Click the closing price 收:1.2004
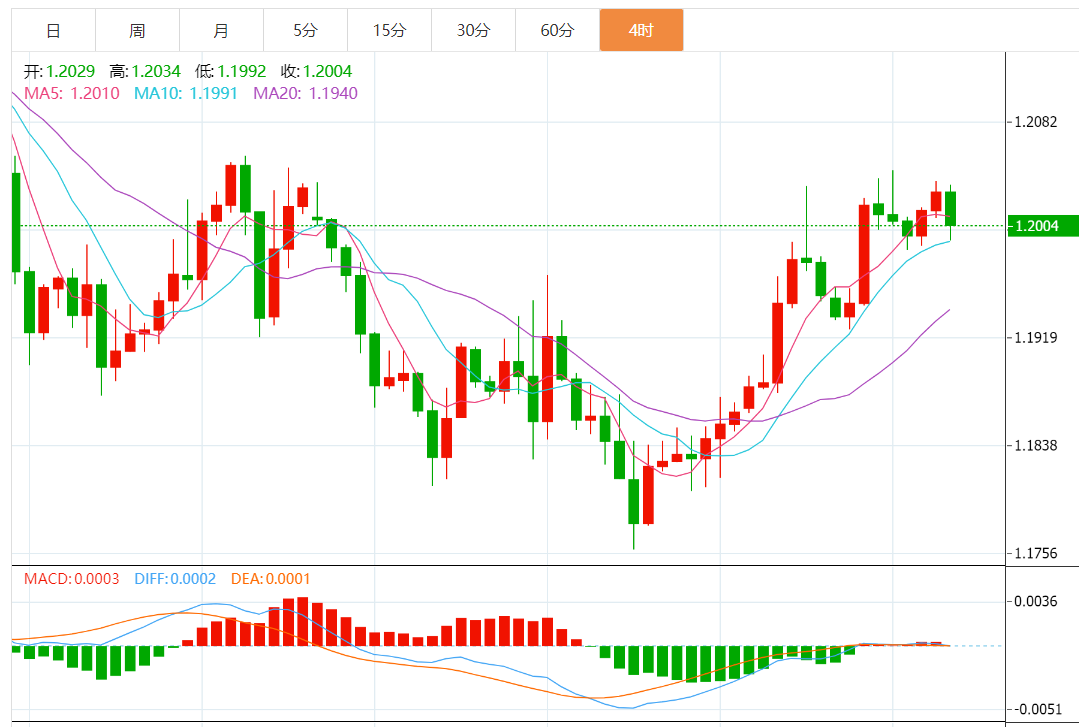Image resolution: width=1079 pixels, height=727 pixels. point(317,71)
